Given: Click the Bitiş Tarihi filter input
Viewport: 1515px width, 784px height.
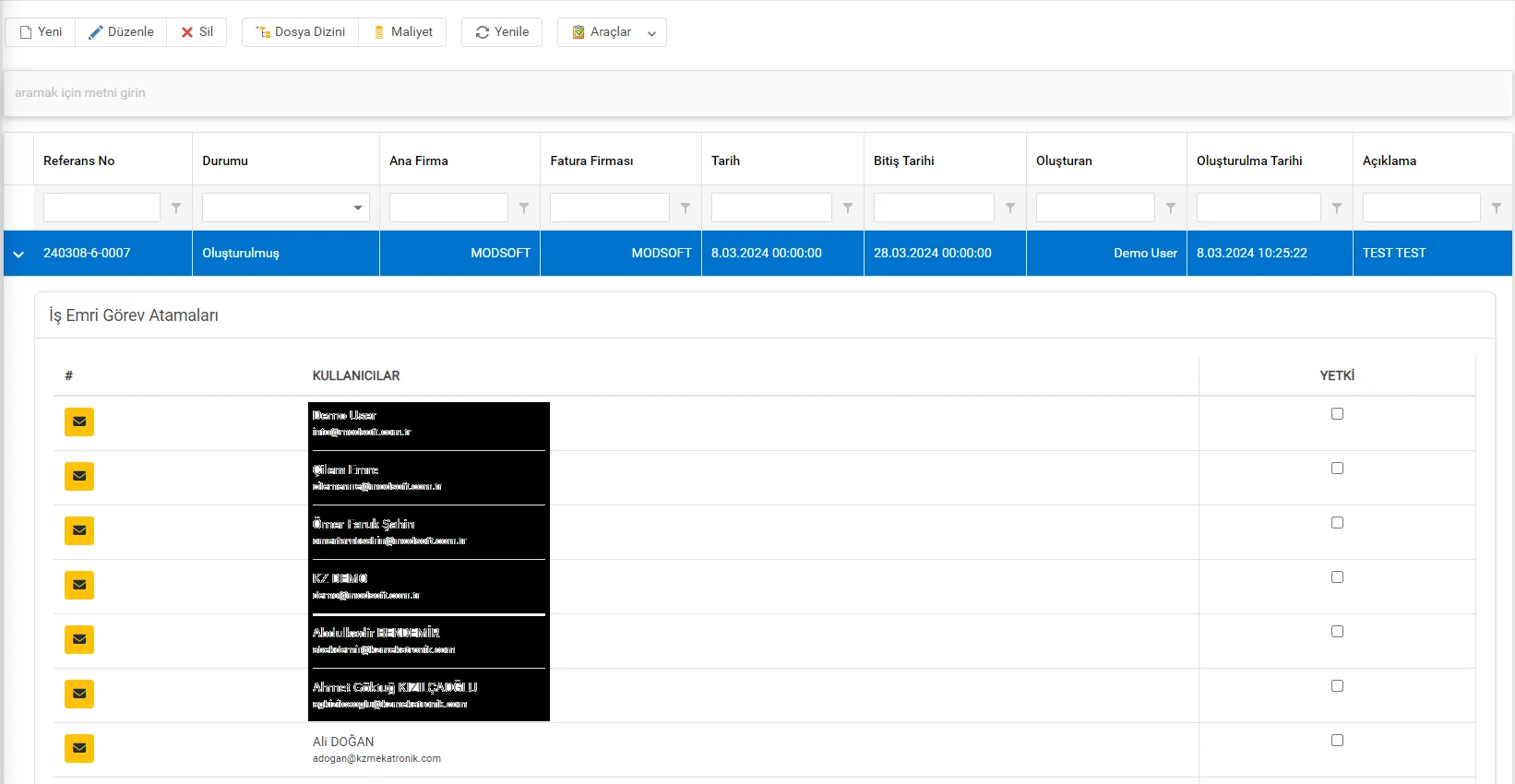Looking at the screenshot, I should pos(934,208).
